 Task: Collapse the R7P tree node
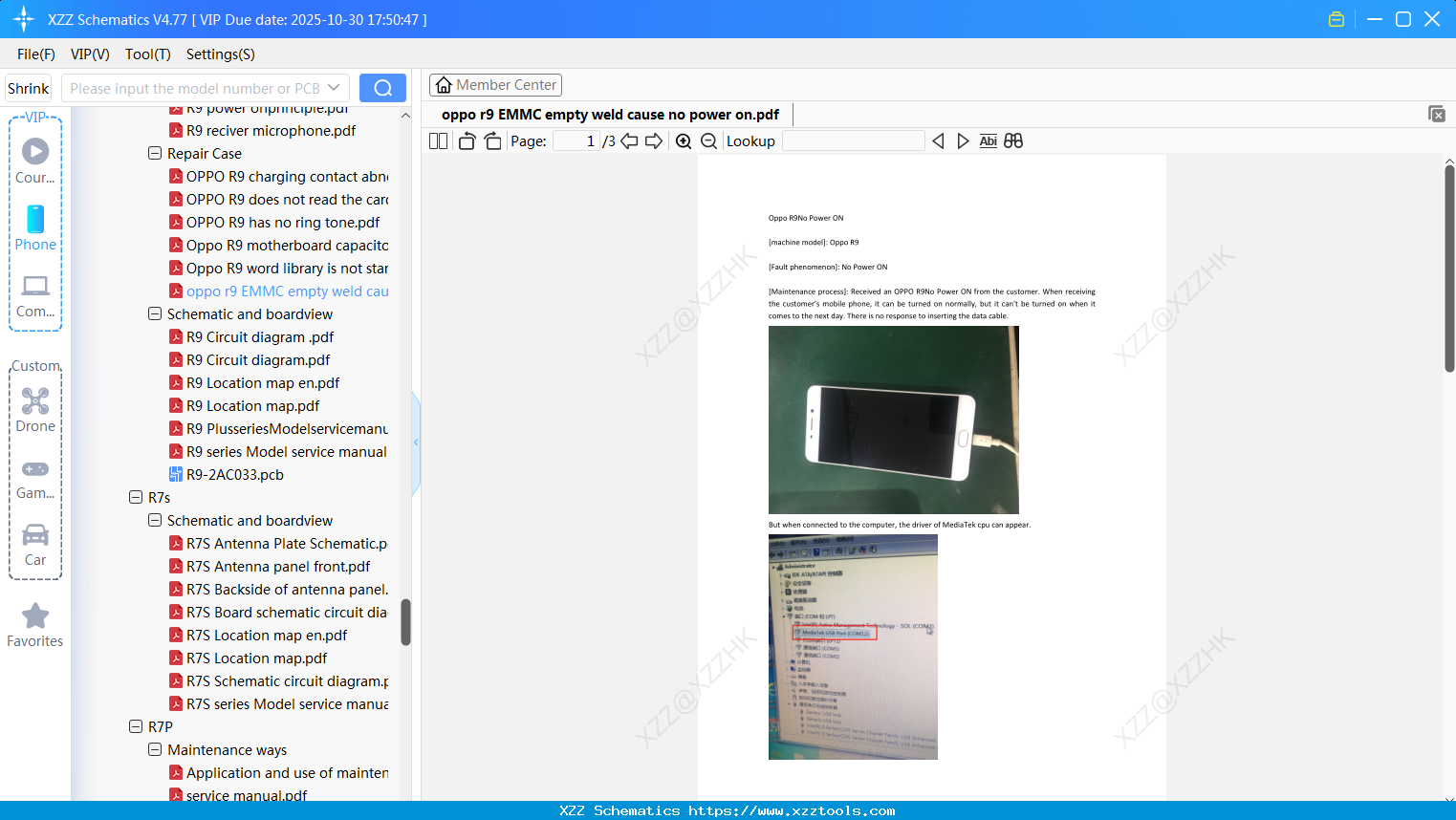pyautogui.click(x=136, y=726)
